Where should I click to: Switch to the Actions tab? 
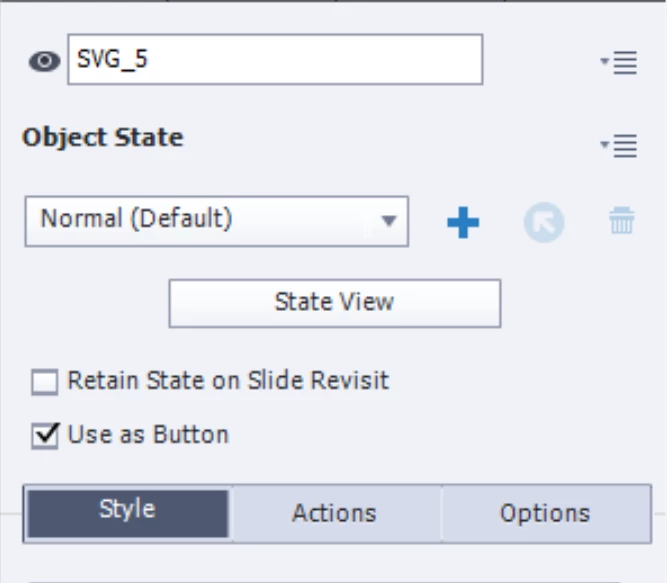pos(334,513)
